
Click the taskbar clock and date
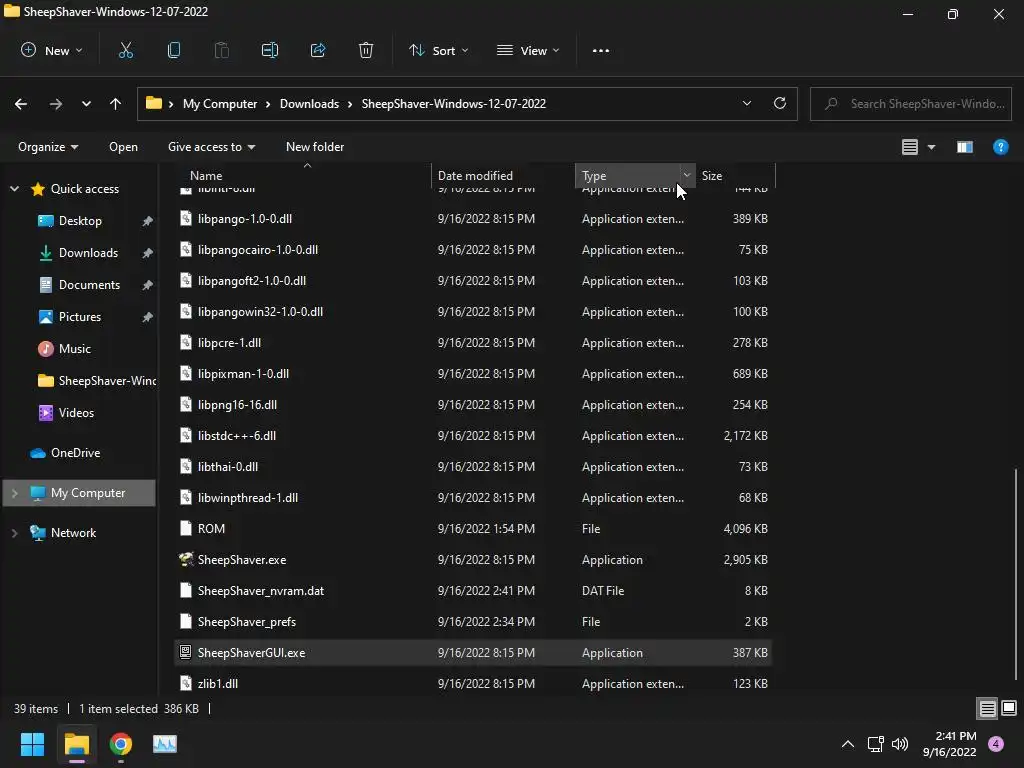(x=950, y=744)
